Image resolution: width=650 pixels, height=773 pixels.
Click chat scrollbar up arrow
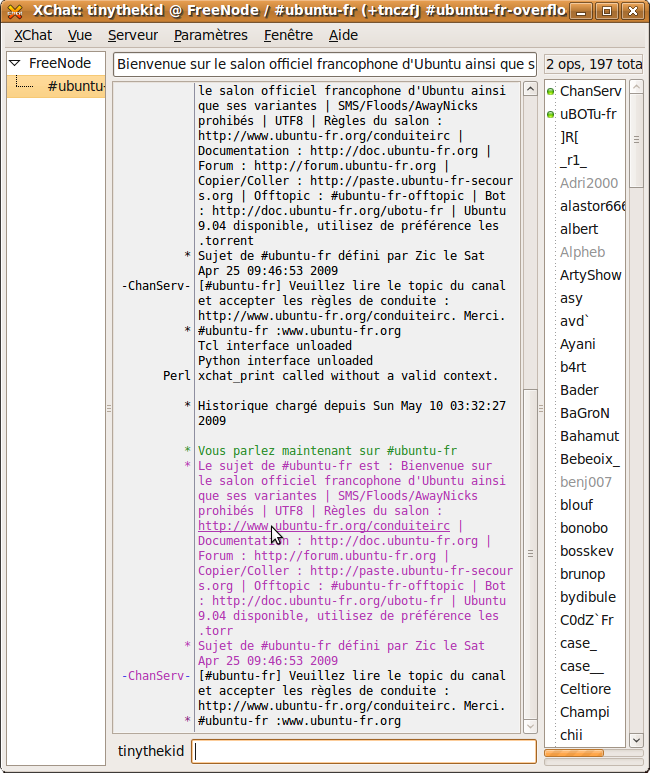pyautogui.click(x=530, y=89)
